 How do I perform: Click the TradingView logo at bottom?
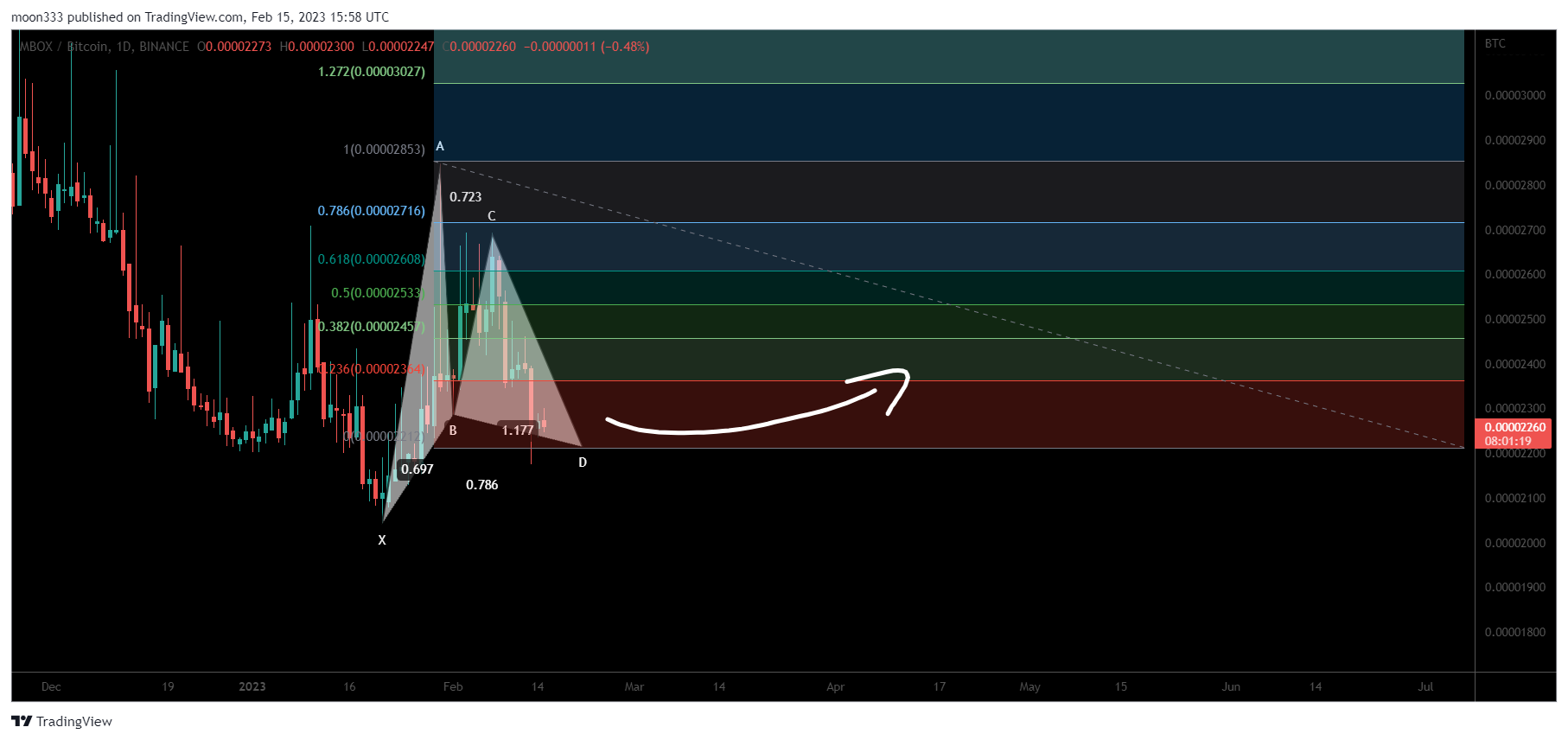coord(61,721)
